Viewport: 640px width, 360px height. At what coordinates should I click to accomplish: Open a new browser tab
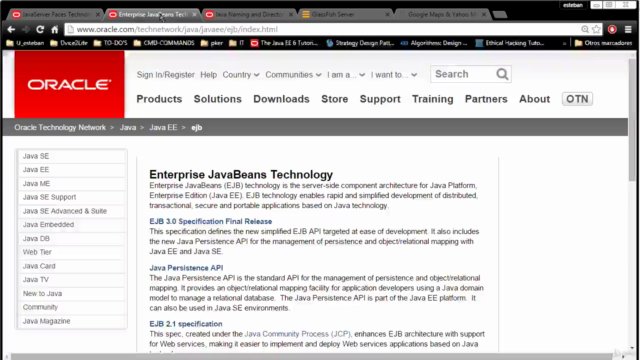tap(500, 15)
